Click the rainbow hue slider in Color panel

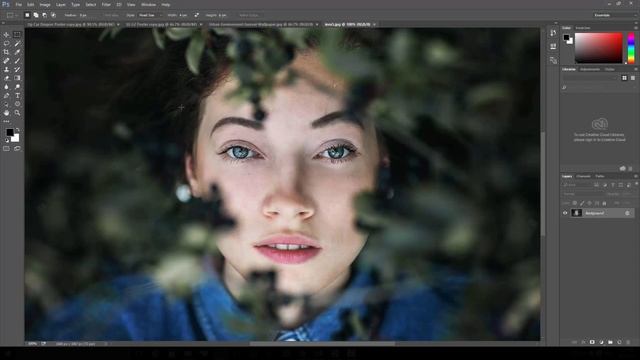point(631,48)
